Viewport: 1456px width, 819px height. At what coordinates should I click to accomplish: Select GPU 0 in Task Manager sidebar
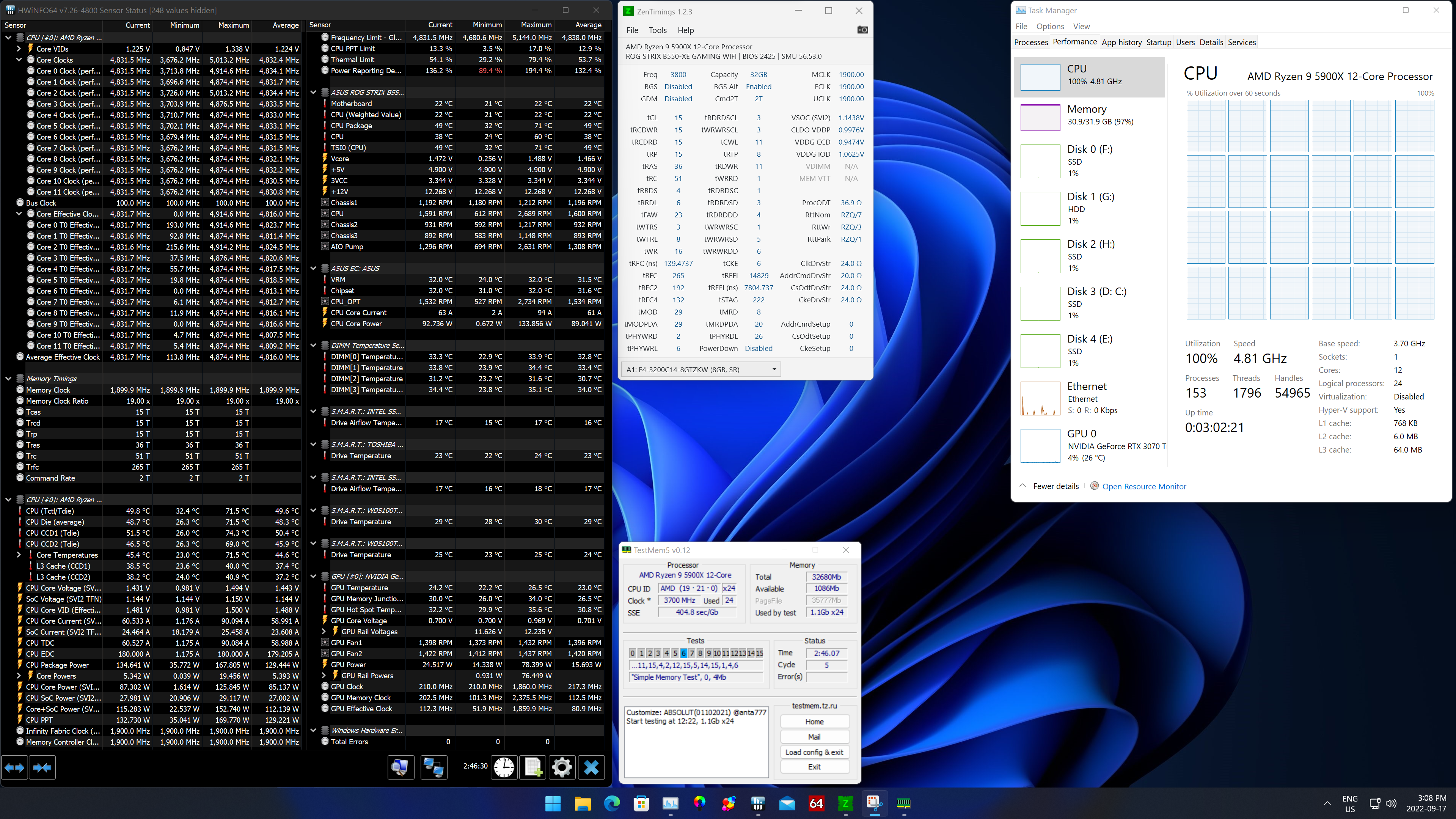tap(1090, 445)
